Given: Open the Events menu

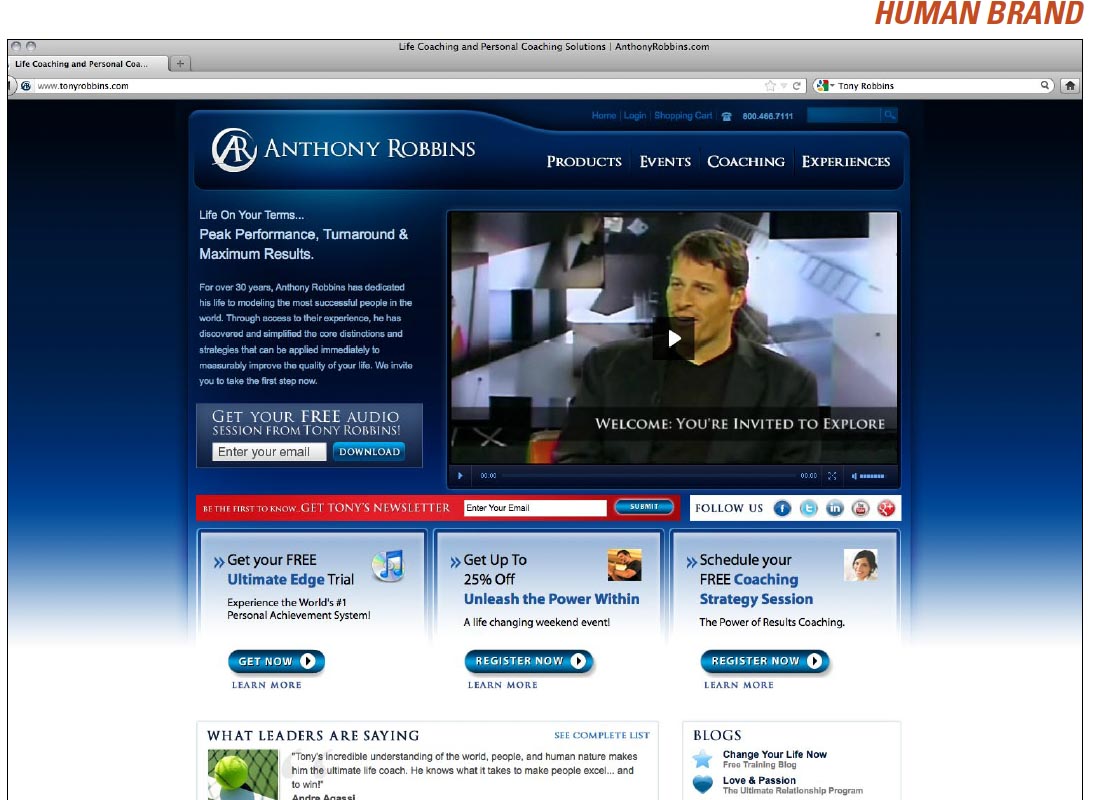Looking at the screenshot, I should click(665, 161).
